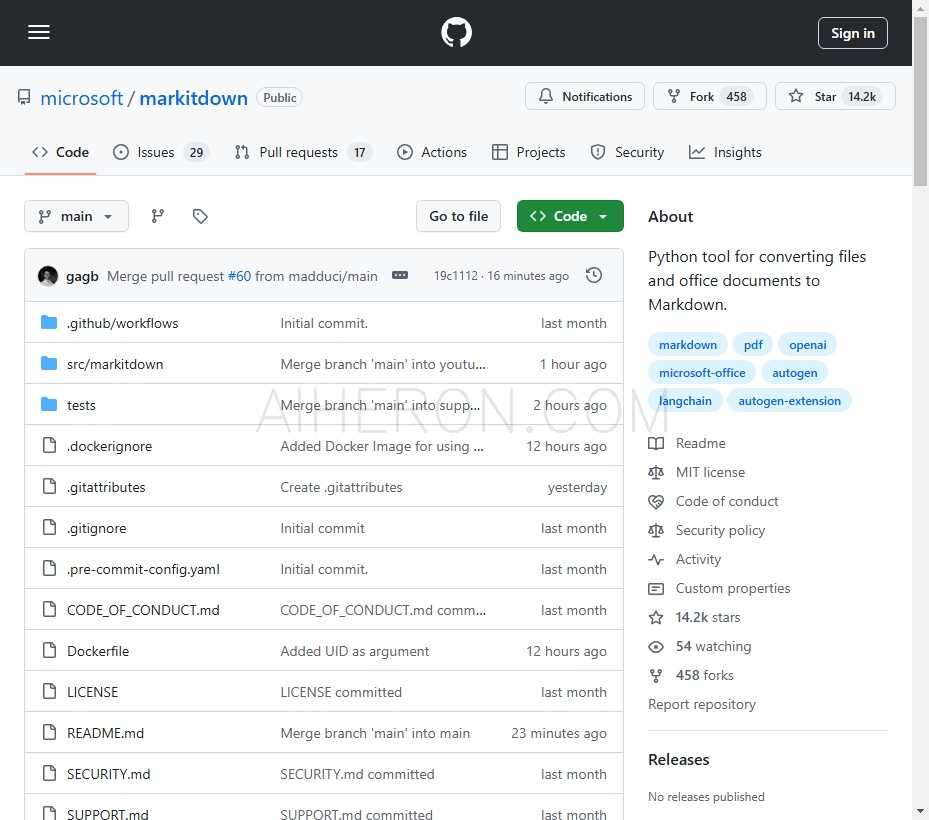Click the branches icon next to main
929x820 pixels.
point(158,216)
